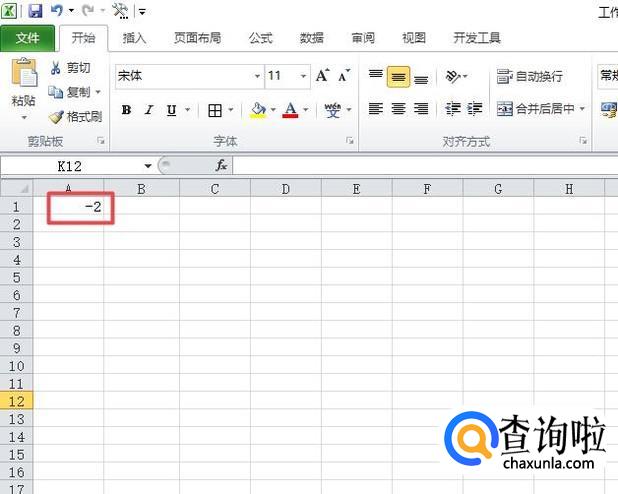Select row 12 header
The image size is (618, 494).
click(16, 401)
